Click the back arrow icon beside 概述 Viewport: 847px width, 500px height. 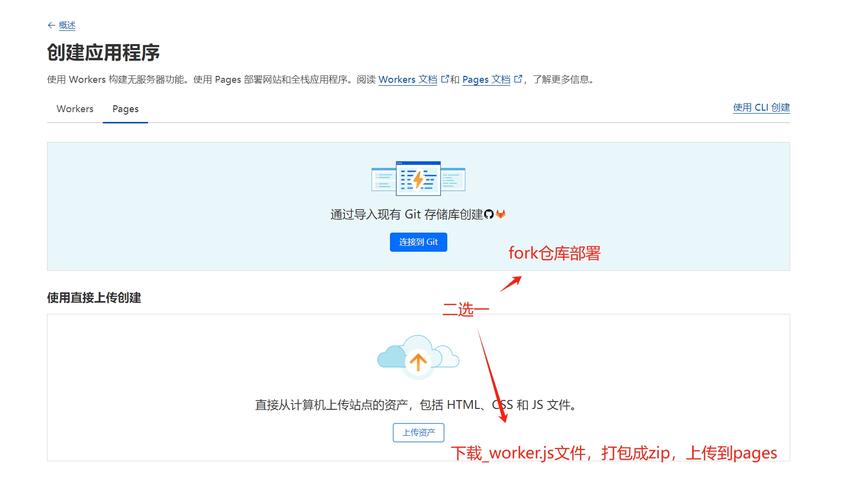click(51, 25)
